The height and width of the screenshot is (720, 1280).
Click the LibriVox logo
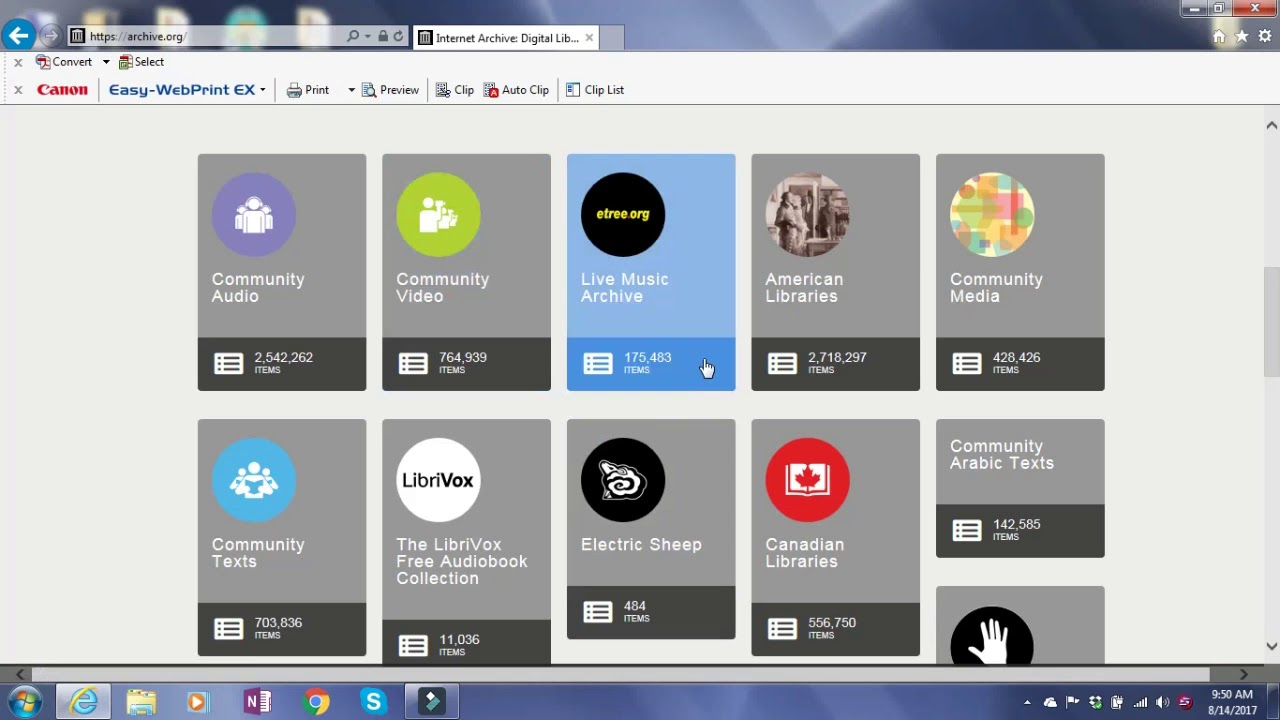(438, 480)
